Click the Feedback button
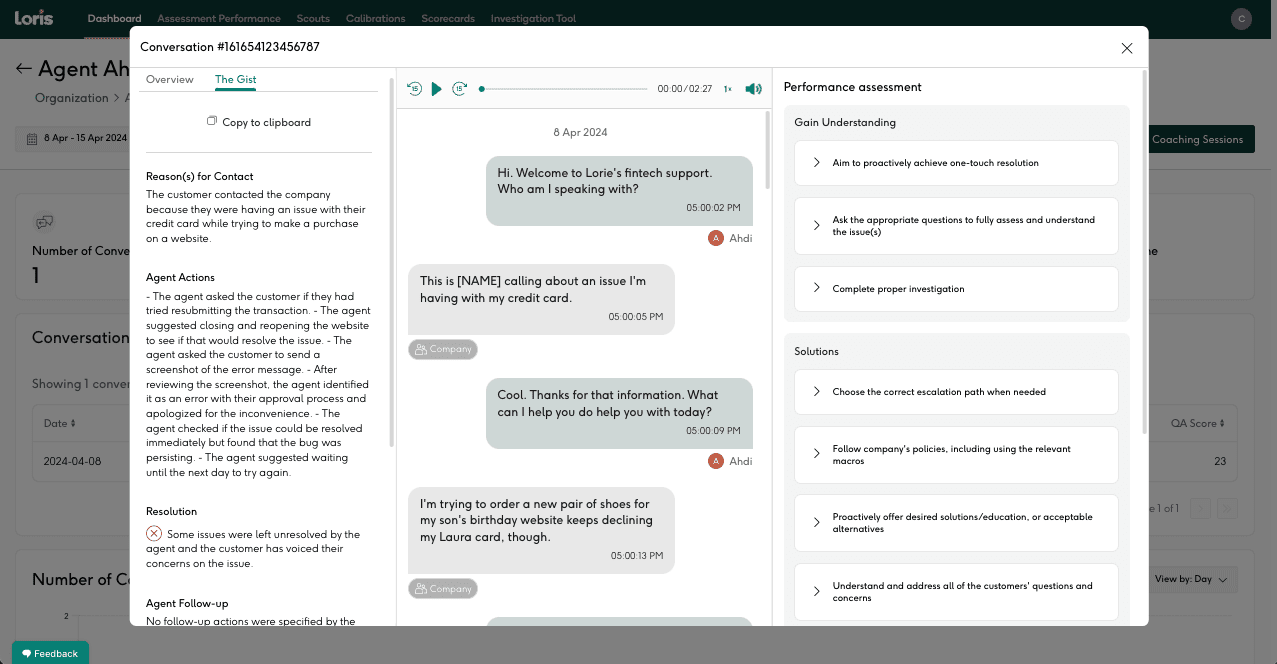1277x664 pixels. pos(50,653)
